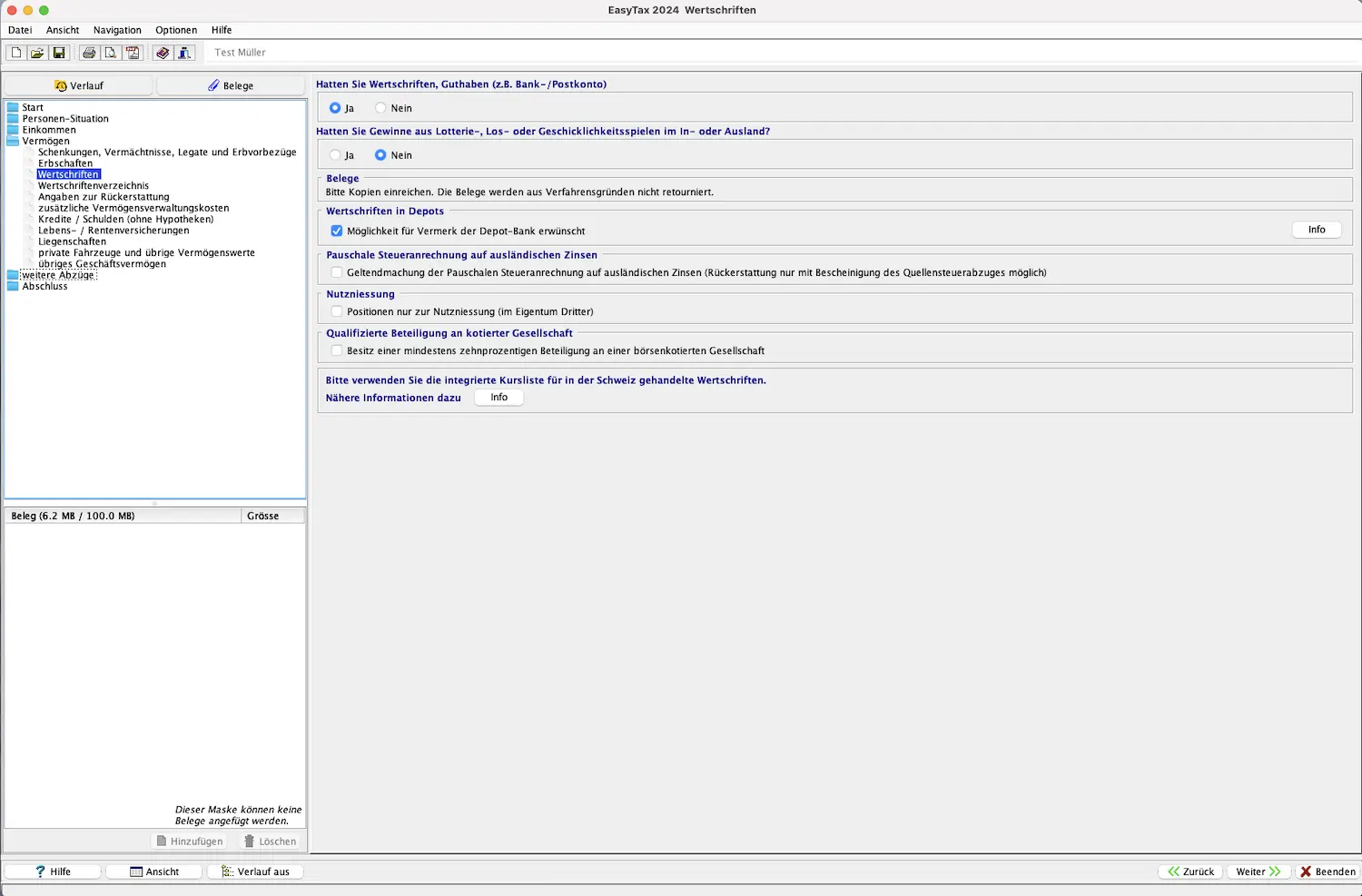Click the save floppy disk icon
The width and height of the screenshot is (1362, 896).
pos(59,53)
